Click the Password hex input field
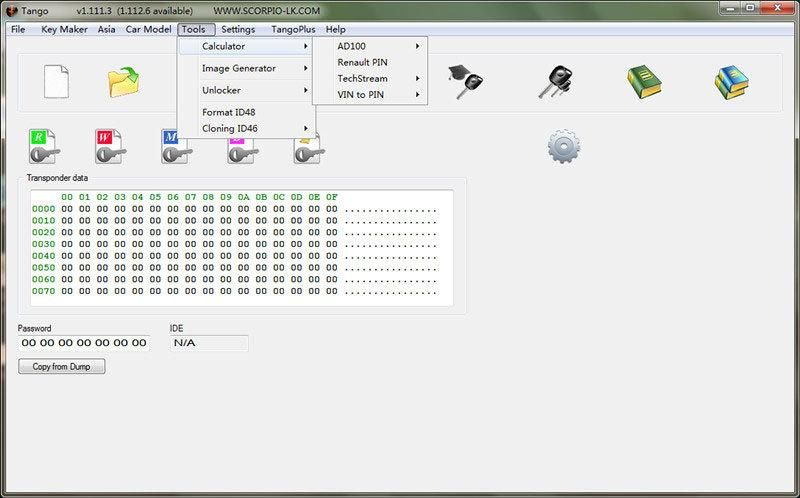 coord(84,343)
